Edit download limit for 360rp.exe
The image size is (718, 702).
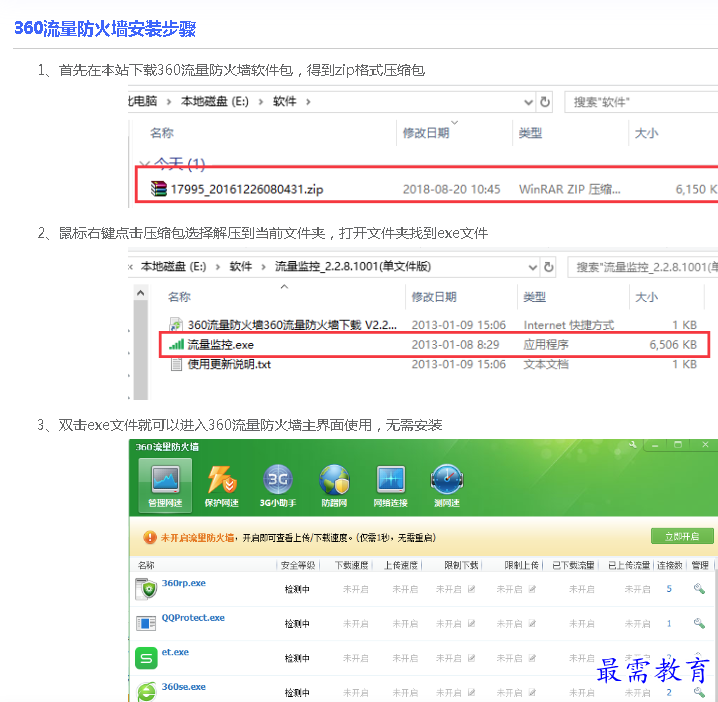click(x=471, y=589)
